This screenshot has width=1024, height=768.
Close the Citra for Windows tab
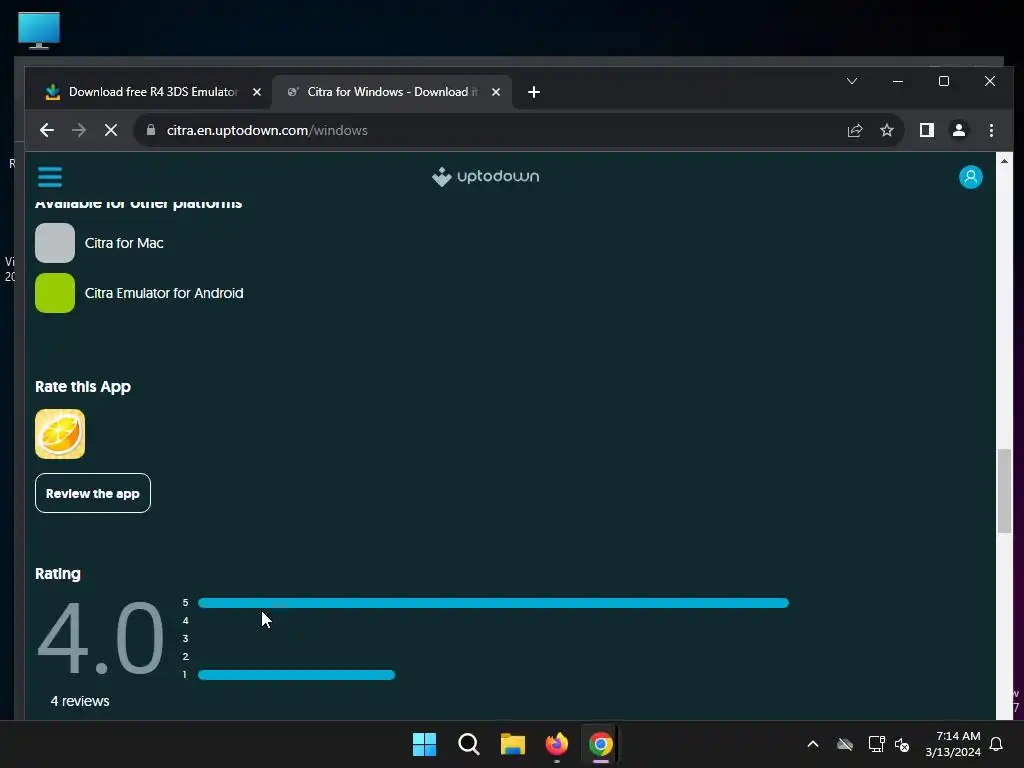click(496, 92)
